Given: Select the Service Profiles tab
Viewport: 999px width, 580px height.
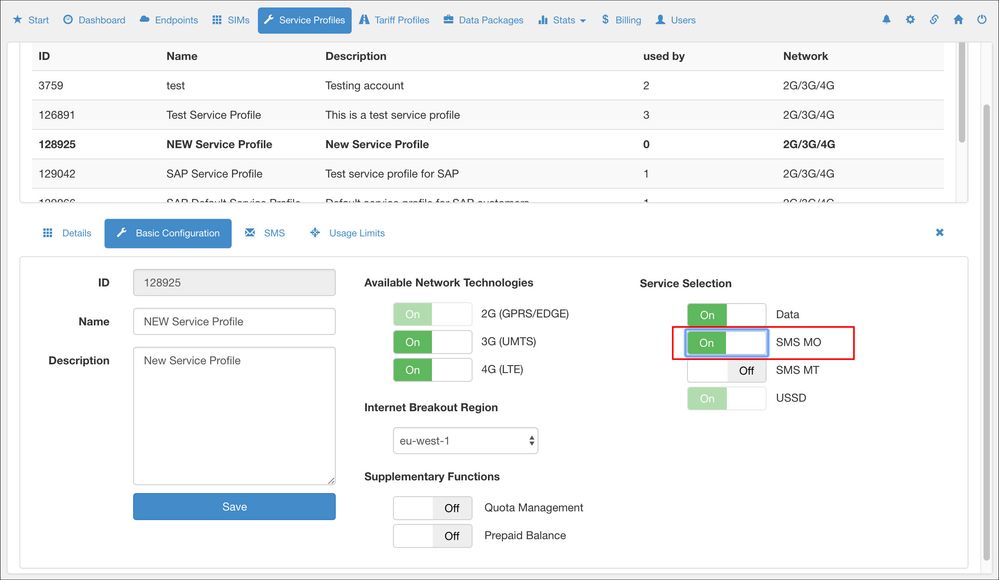Looking at the screenshot, I should tap(305, 20).
